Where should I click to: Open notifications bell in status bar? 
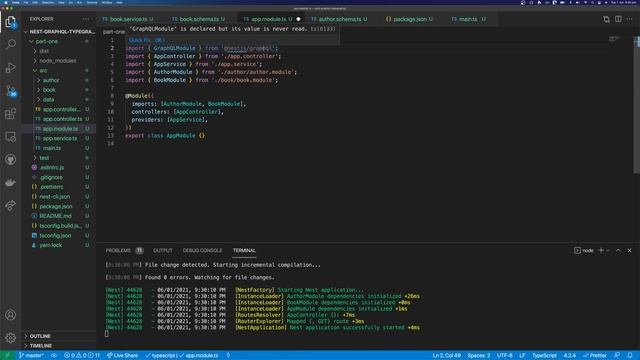tap(630, 356)
